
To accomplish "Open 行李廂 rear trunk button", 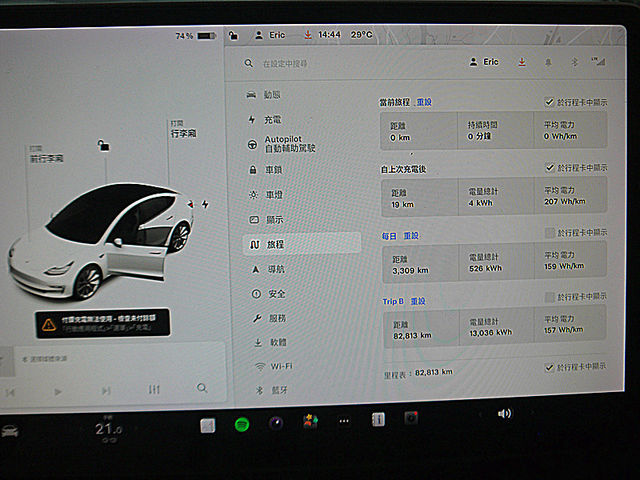I will click(183, 129).
